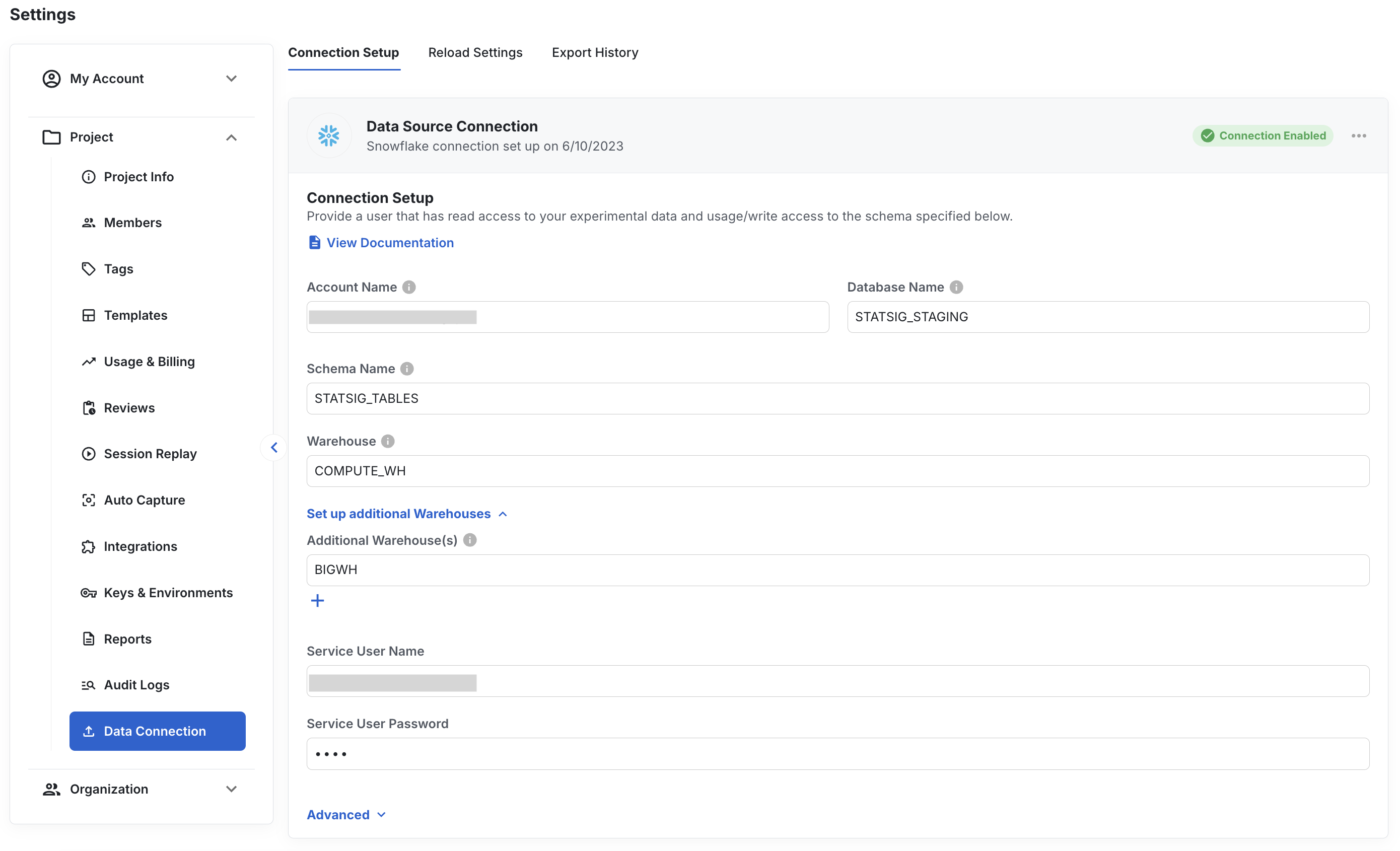Open Auto Capture settings
This screenshot has width=1400, height=851.
[x=145, y=500]
